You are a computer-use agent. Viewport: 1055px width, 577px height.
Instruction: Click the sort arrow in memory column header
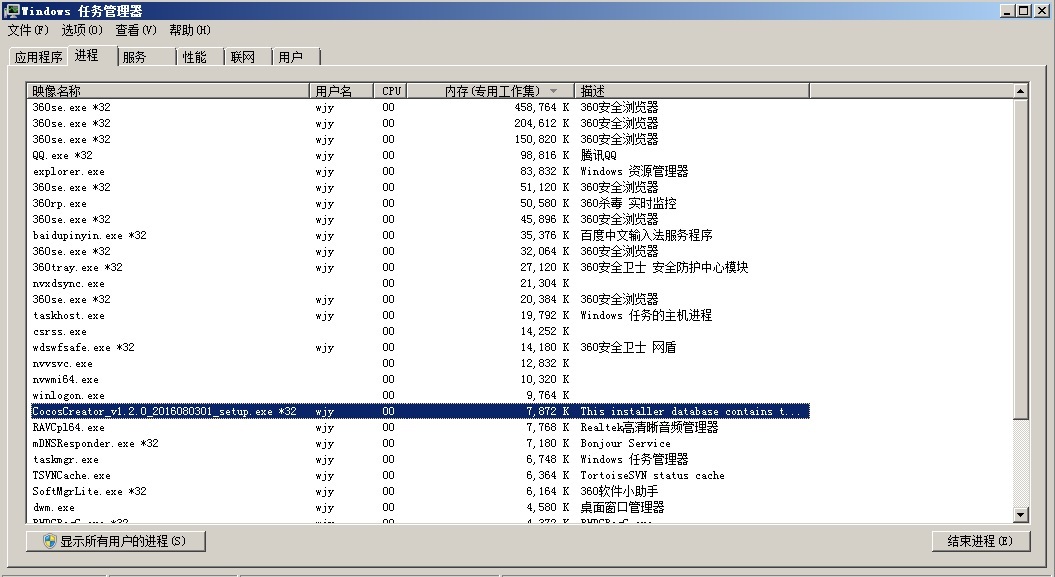pos(553,91)
